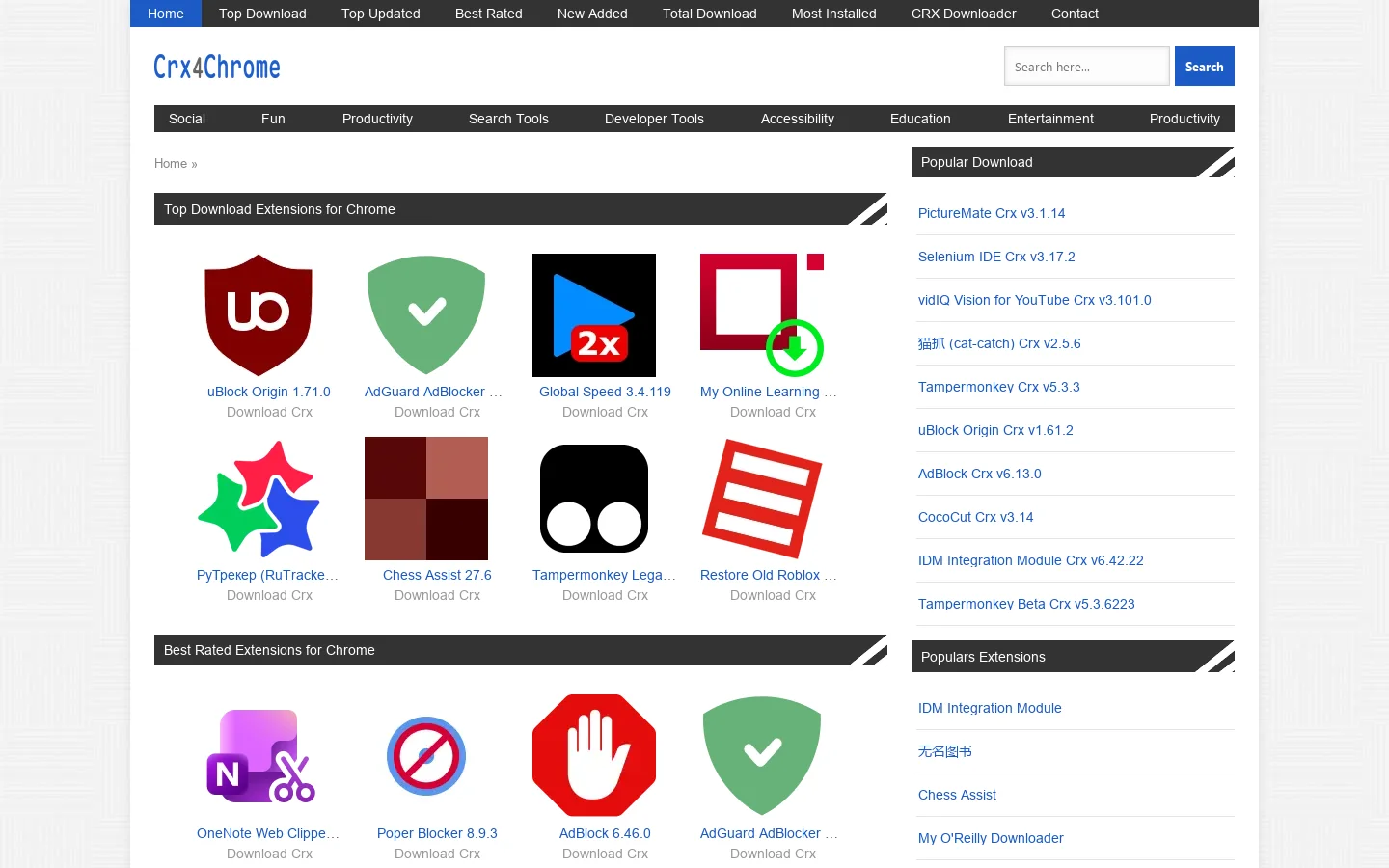Open the Global Speed 2x icon

[594, 315]
